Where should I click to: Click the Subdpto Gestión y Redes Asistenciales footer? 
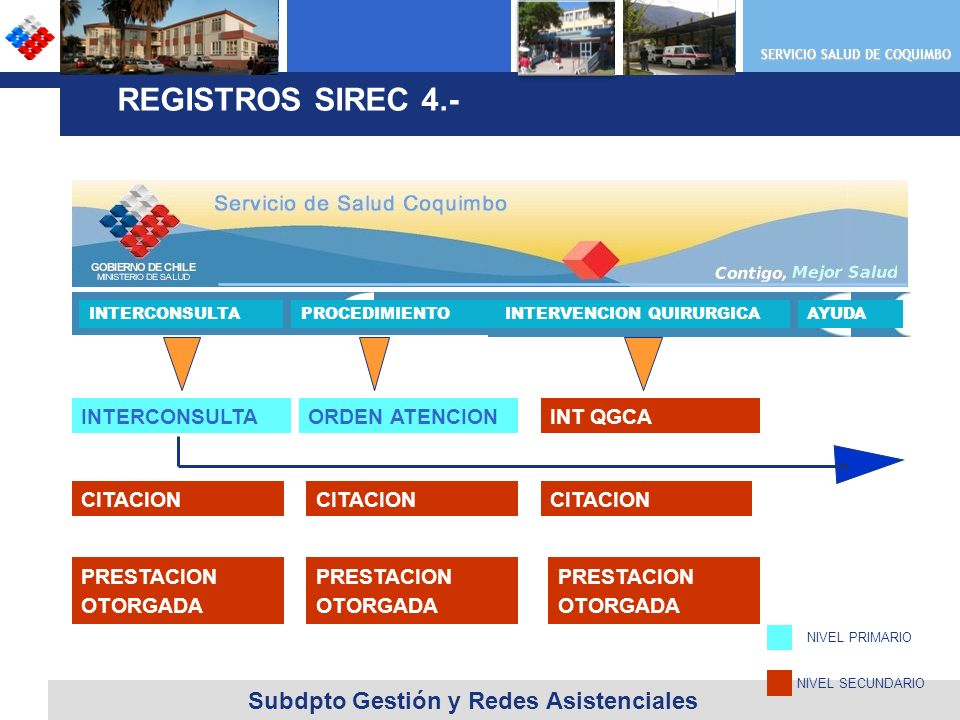point(473,701)
